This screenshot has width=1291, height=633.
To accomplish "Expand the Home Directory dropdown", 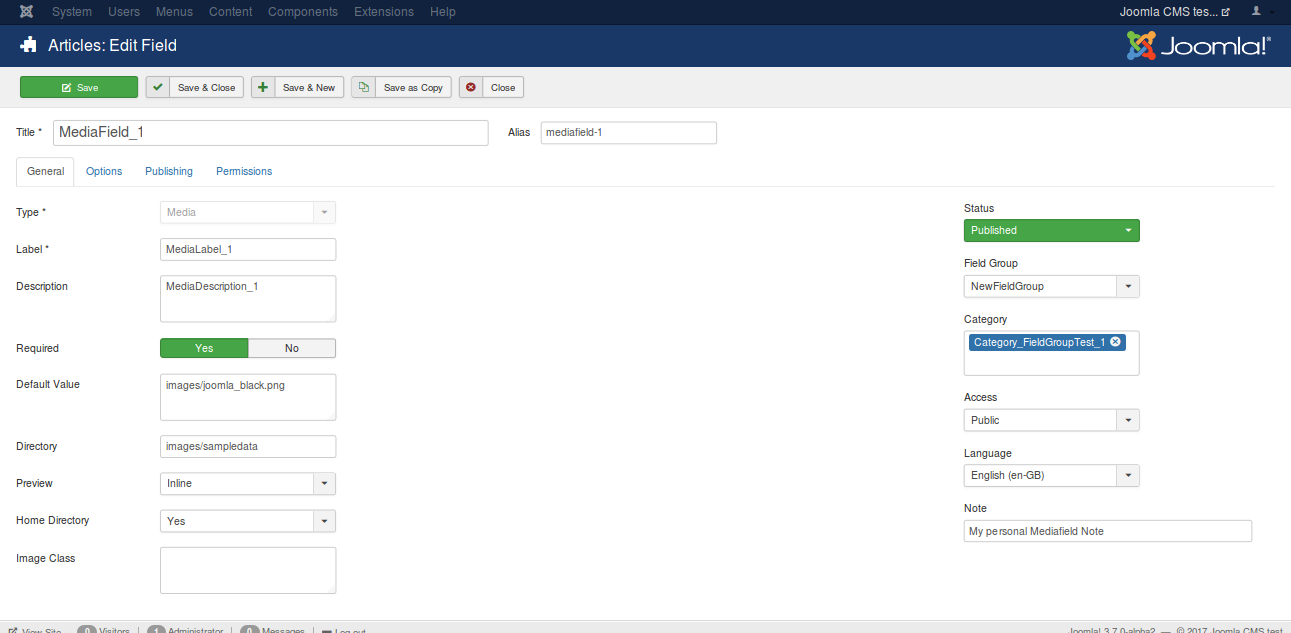I will pos(324,521).
